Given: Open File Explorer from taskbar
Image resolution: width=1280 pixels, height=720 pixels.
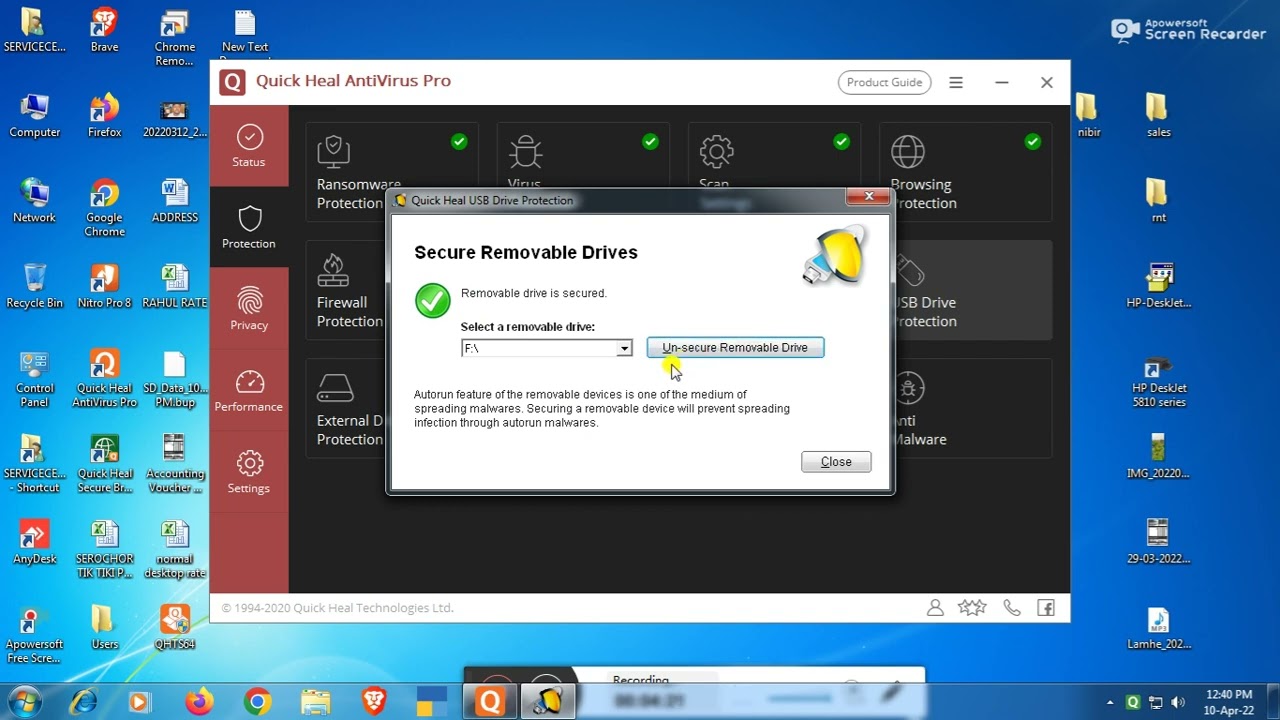Looking at the screenshot, I should (315, 702).
